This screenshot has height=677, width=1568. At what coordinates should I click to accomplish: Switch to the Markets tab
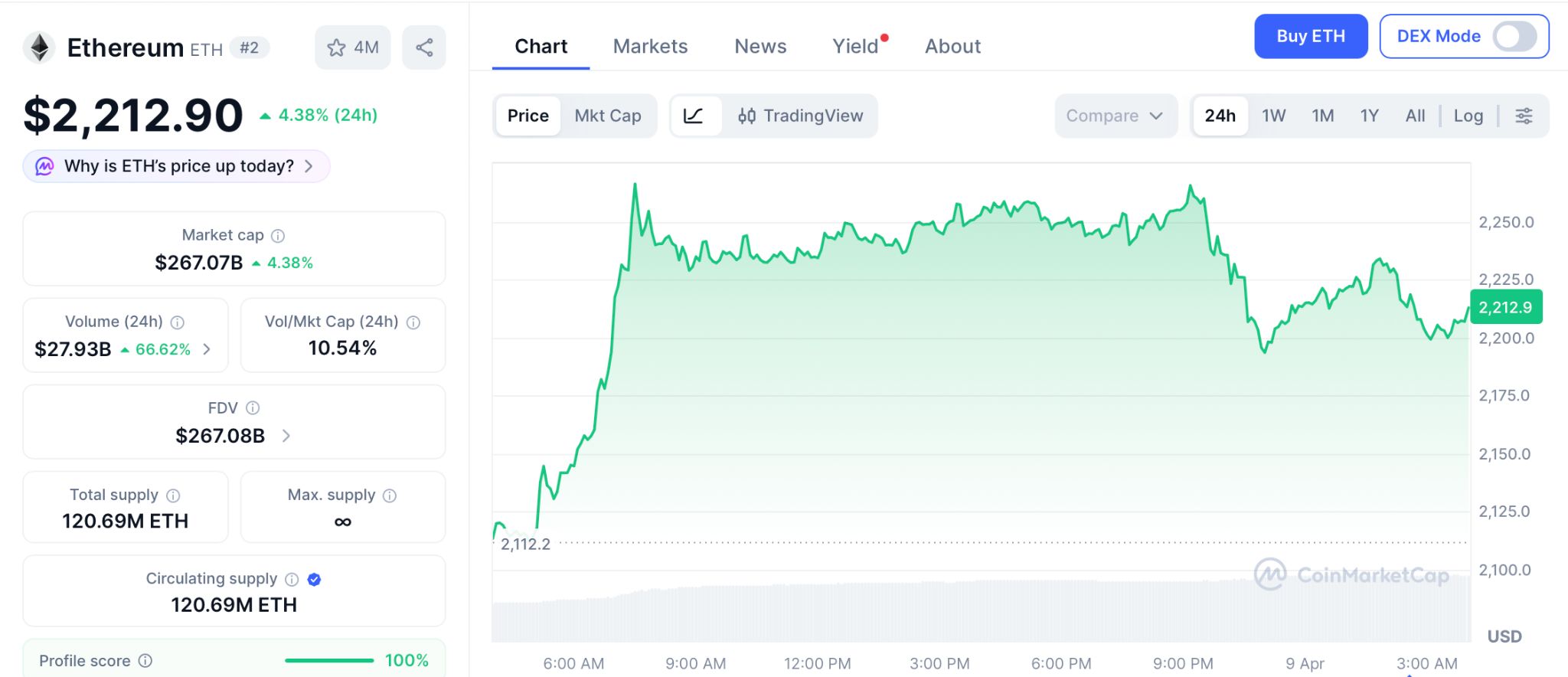point(650,47)
